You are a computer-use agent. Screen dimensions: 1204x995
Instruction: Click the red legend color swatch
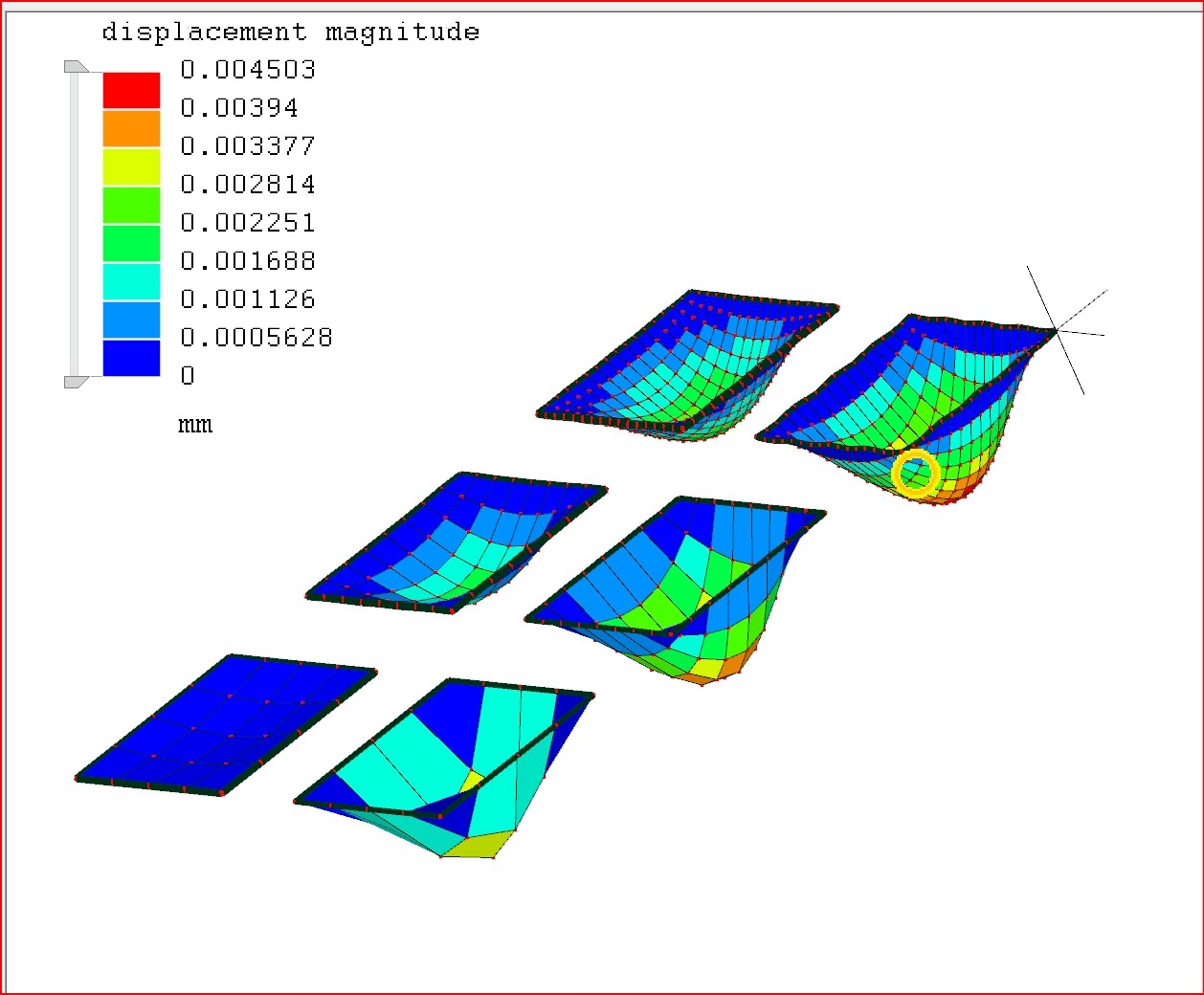point(131,90)
